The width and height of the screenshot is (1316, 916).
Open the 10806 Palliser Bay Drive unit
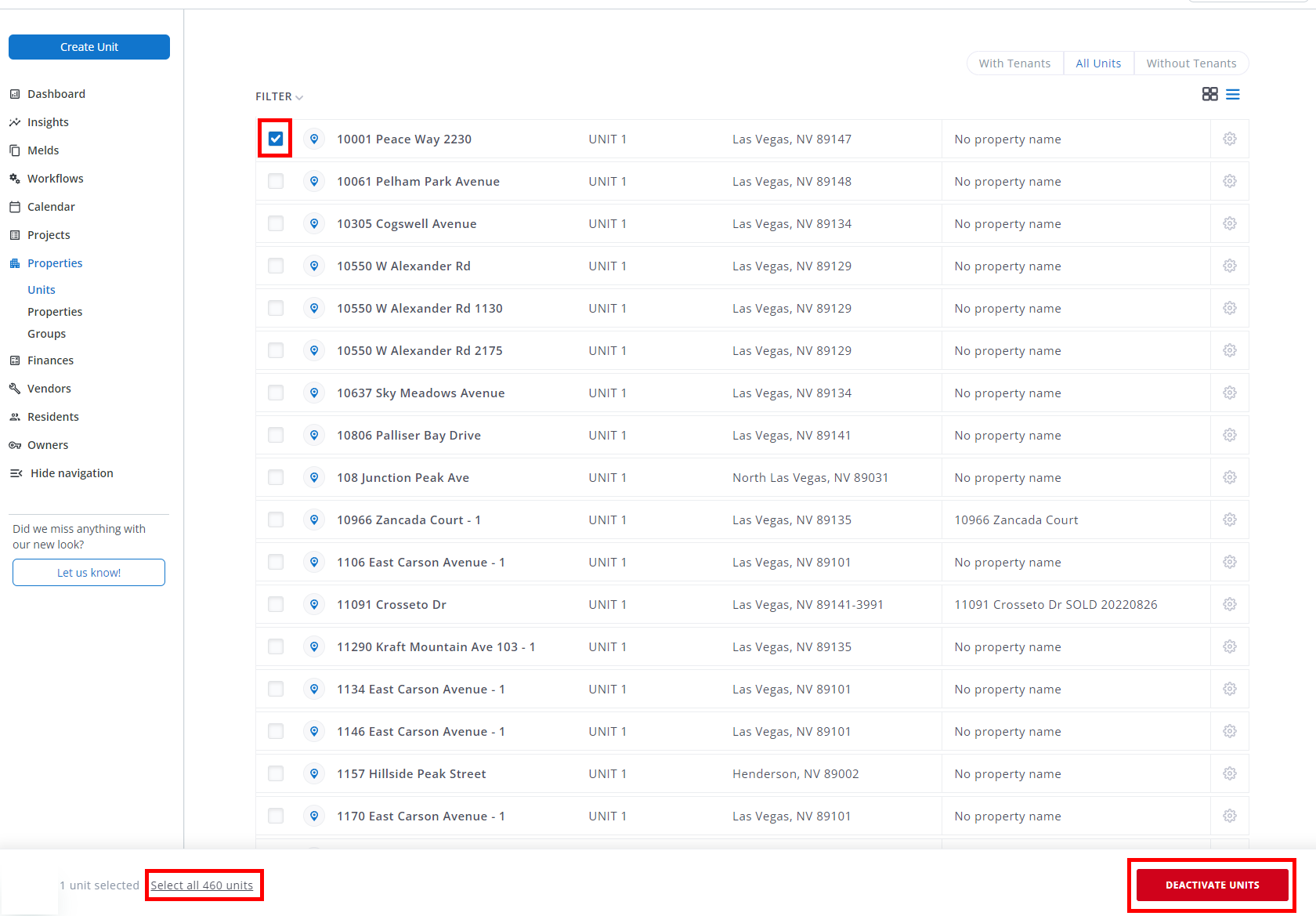(409, 435)
